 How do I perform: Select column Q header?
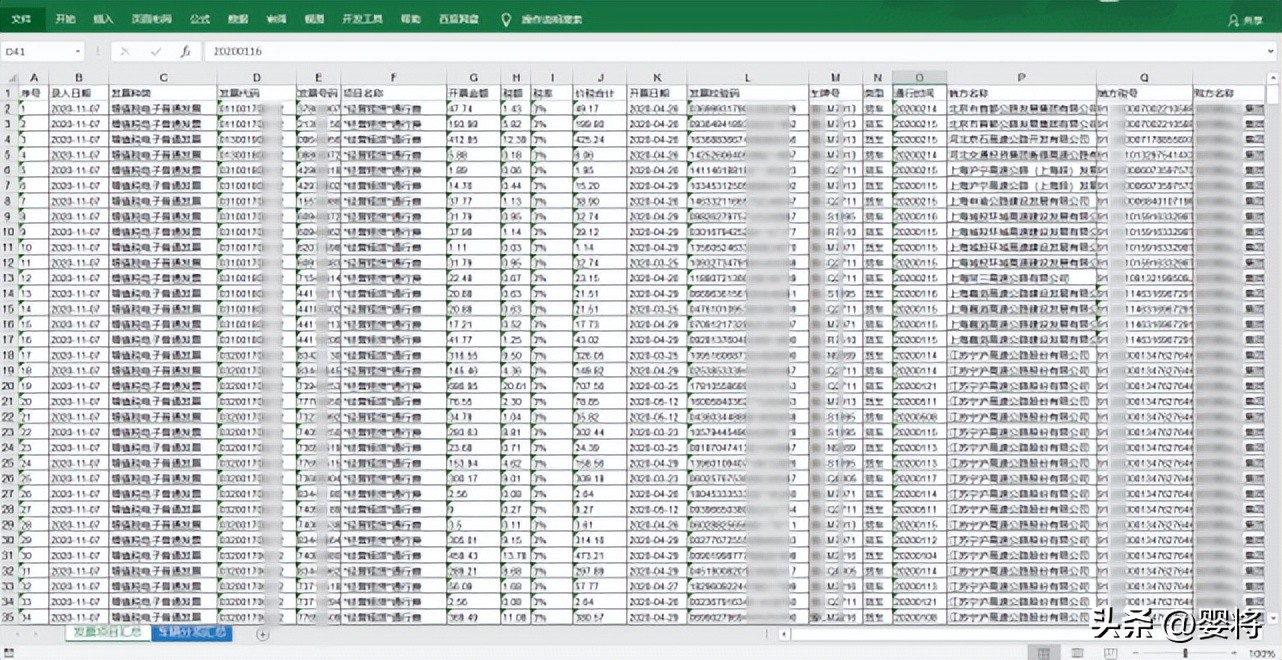1144,78
